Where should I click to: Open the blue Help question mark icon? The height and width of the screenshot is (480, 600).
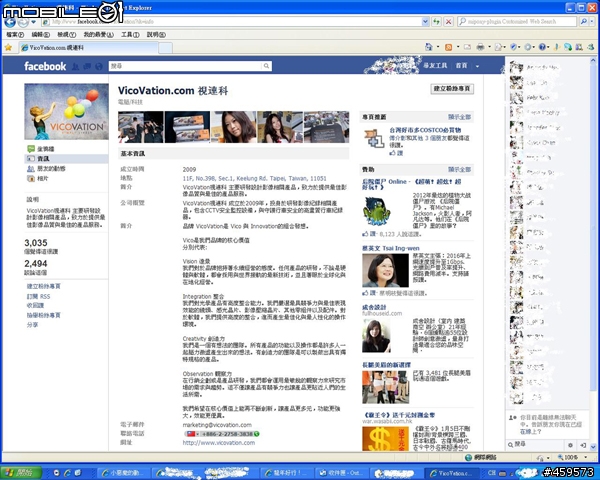pos(542,47)
